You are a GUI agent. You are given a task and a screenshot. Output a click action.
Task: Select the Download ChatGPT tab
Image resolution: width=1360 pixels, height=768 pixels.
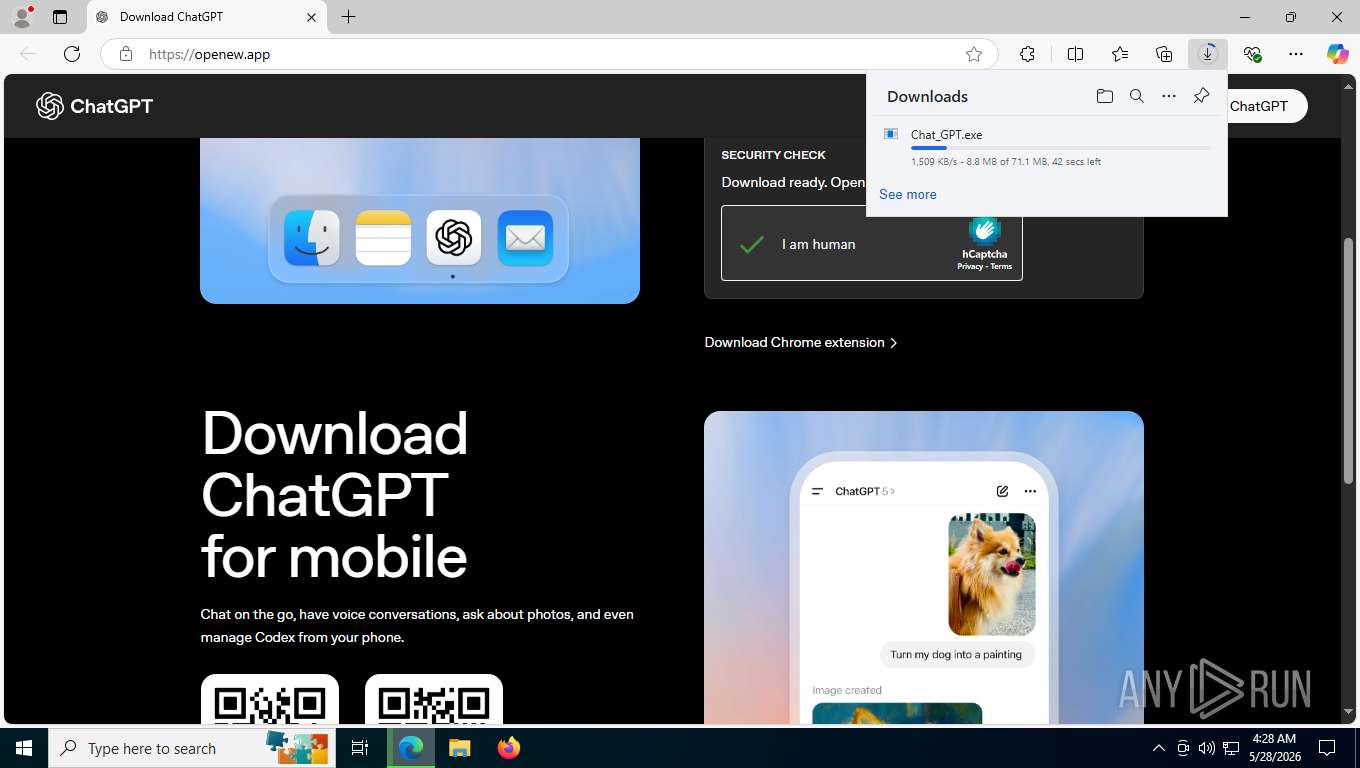(x=207, y=17)
